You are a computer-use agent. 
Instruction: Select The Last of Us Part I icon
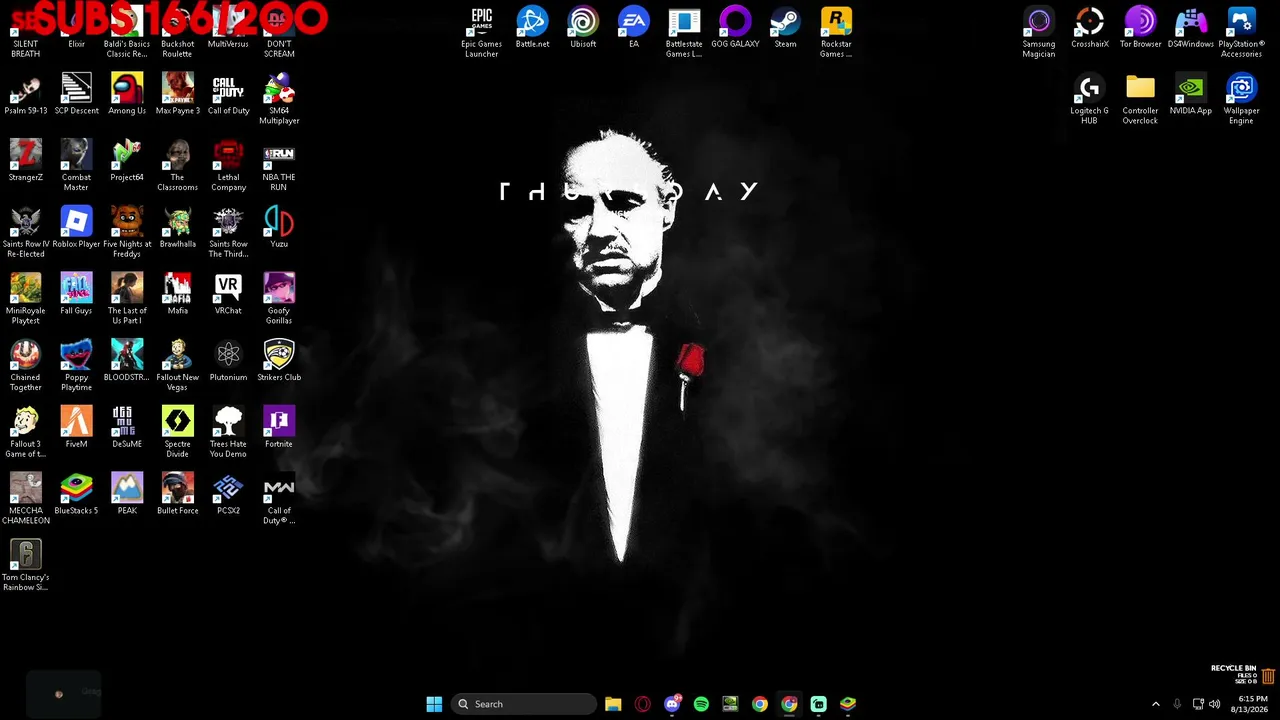click(127, 298)
